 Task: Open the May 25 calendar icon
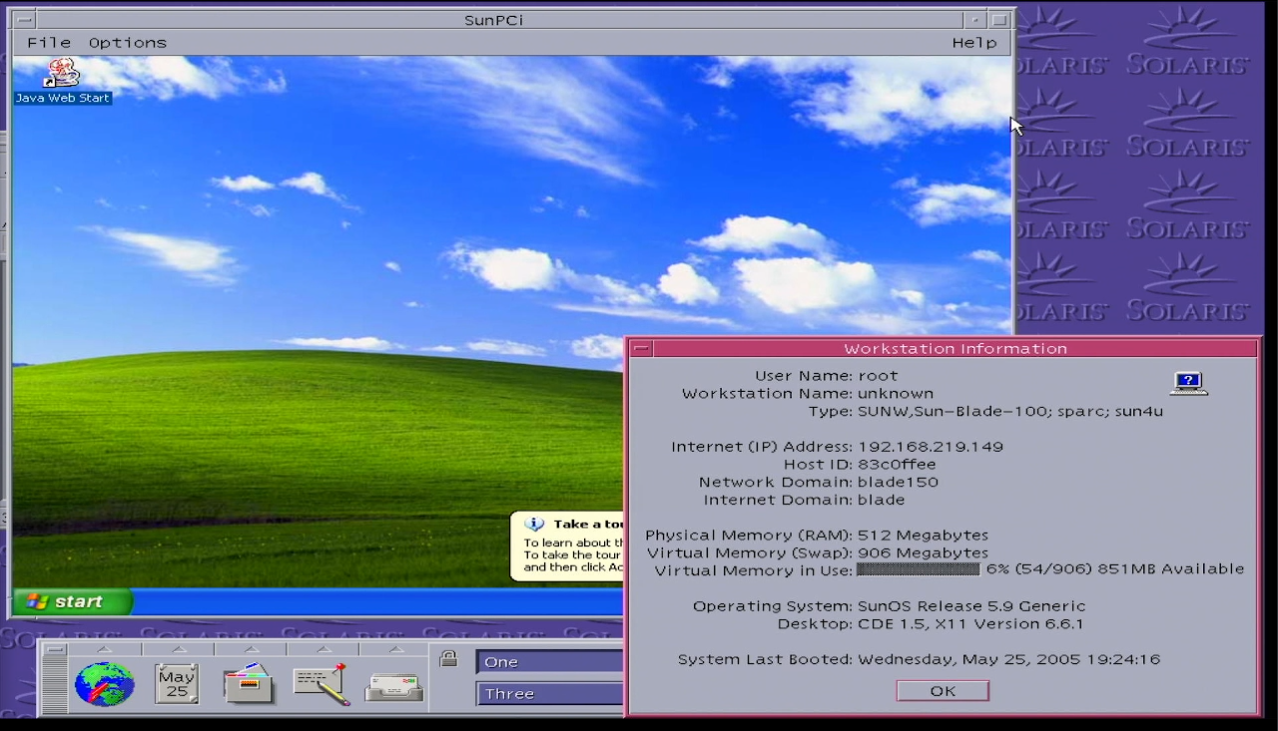(x=177, y=684)
